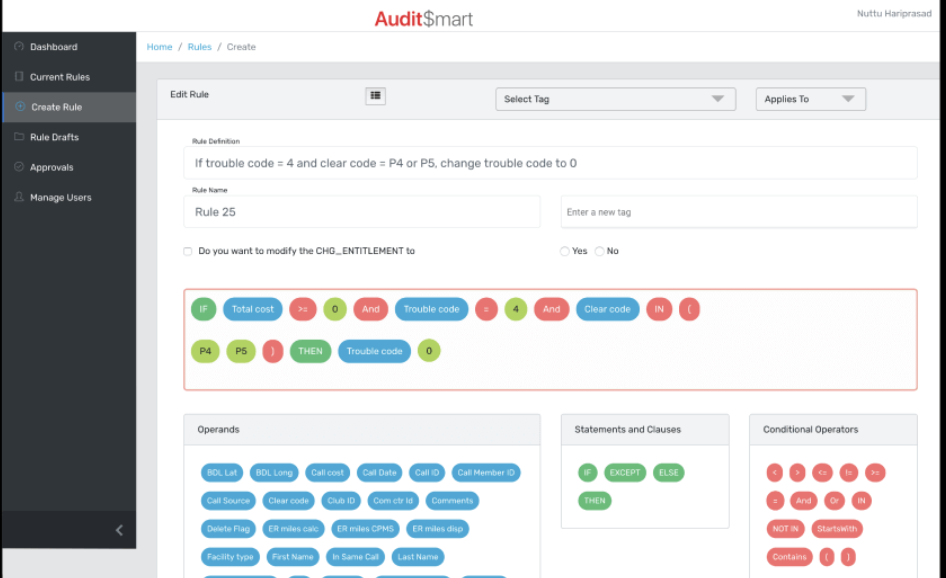Add the ER miles disp operand
Screen dimensions: 946x578
pyautogui.click(x=437, y=529)
